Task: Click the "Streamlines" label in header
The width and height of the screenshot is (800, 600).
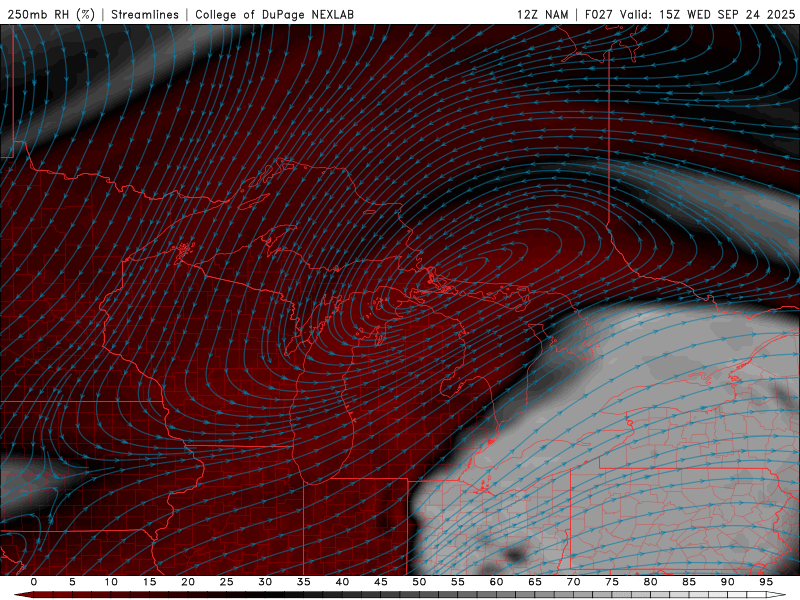Action: [145, 14]
